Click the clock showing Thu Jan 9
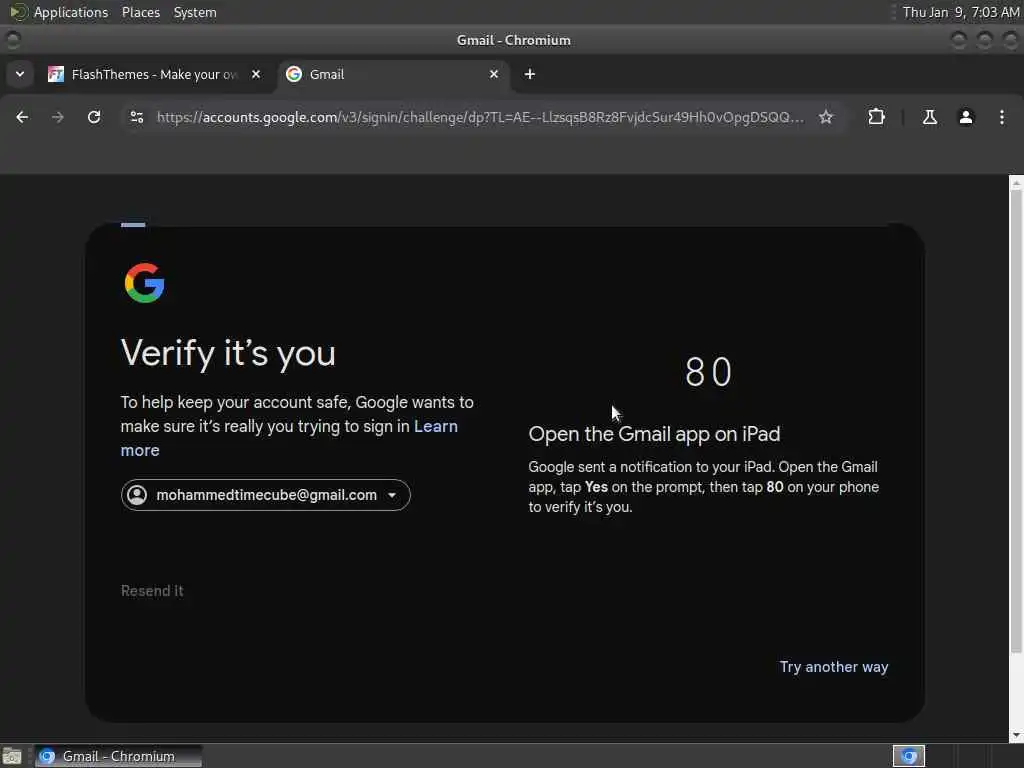The image size is (1024, 768). pyautogui.click(x=961, y=12)
